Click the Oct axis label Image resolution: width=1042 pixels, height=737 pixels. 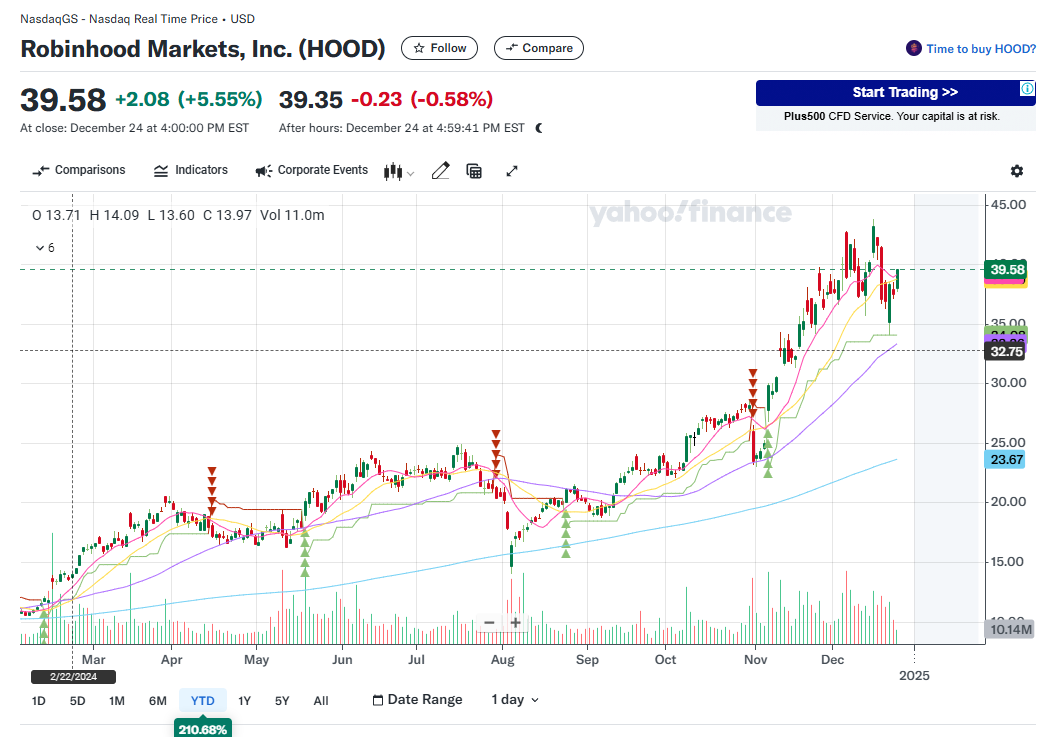pyautogui.click(x=665, y=659)
